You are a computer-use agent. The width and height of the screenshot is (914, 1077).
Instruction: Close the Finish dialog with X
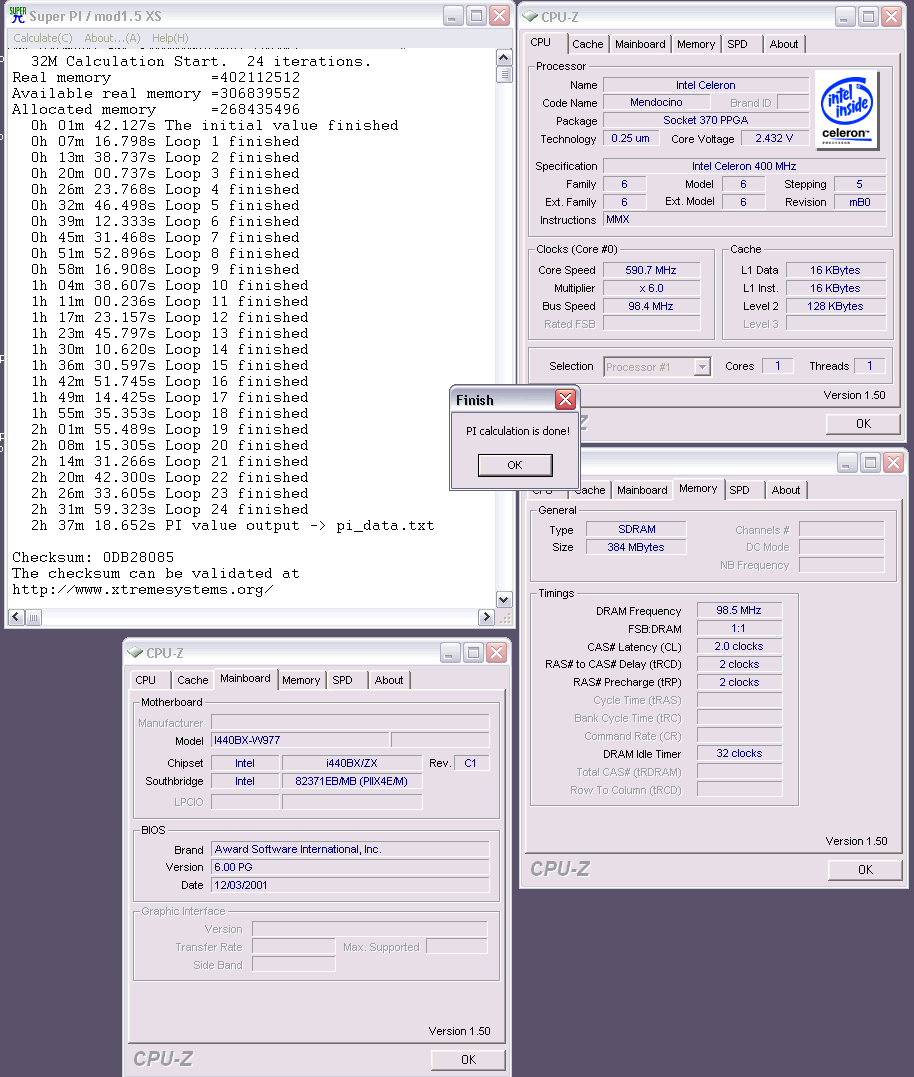pos(565,400)
